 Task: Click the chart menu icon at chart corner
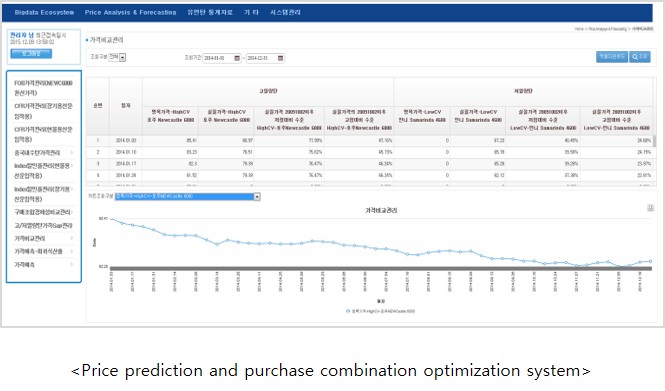[650, 208]
